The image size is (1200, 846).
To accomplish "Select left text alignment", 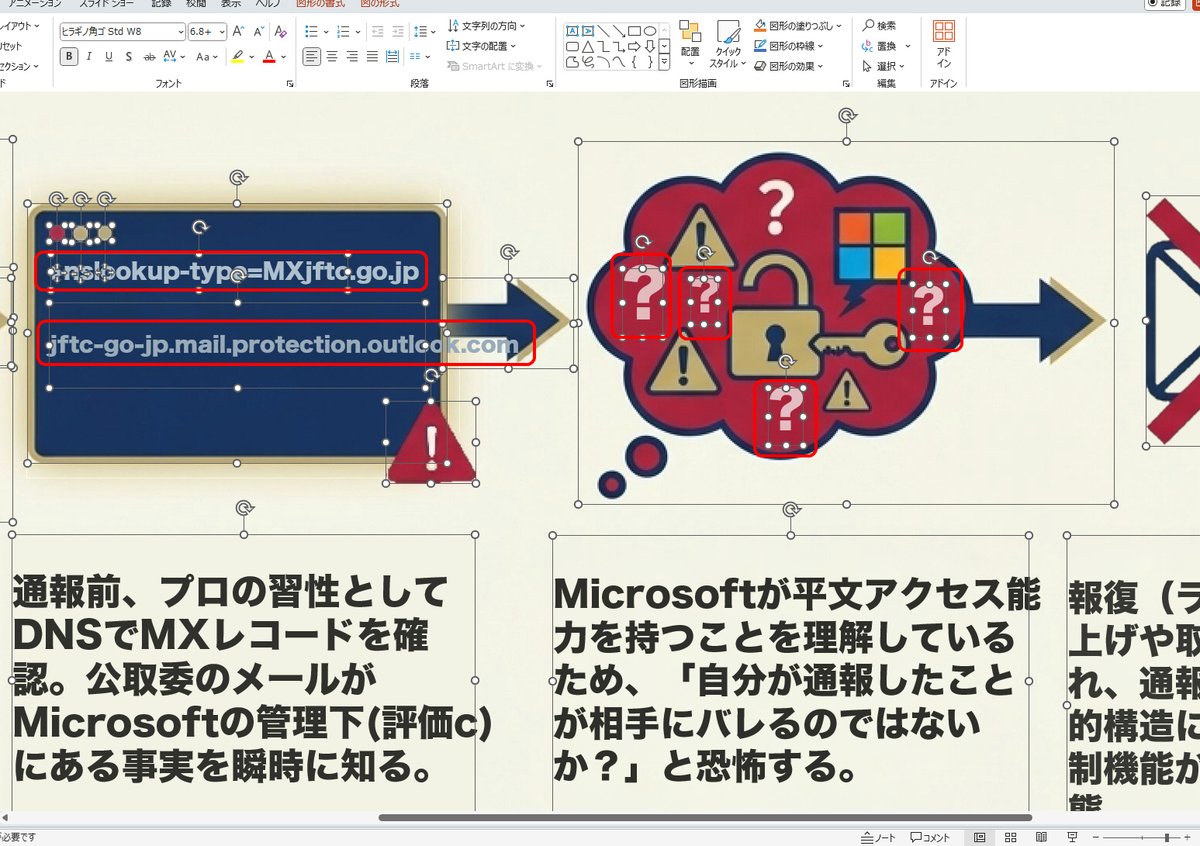I will click(x=312, y=56).
